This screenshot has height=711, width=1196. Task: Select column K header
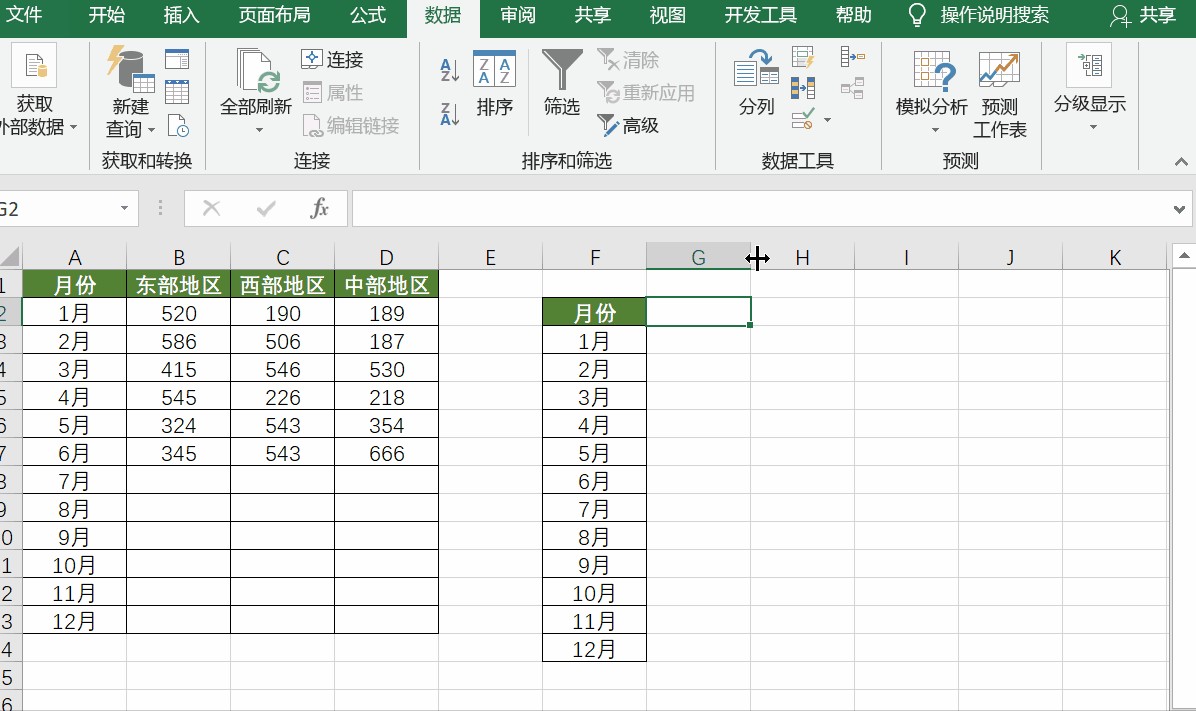(1114, 257)
